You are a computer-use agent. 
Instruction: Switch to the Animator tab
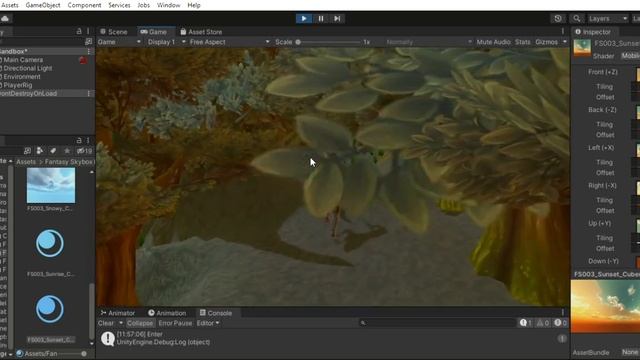pos(118,313)
